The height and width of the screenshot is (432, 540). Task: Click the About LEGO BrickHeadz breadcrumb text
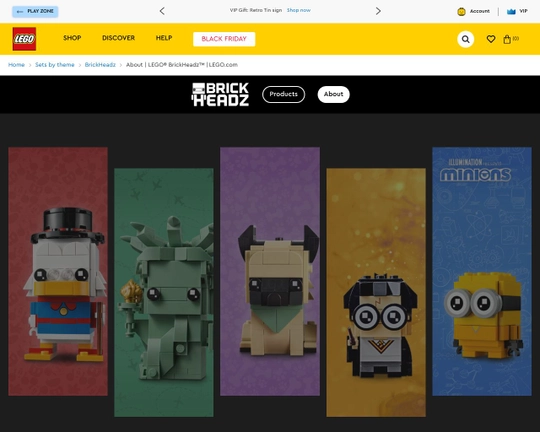click(x=182, y=65)
